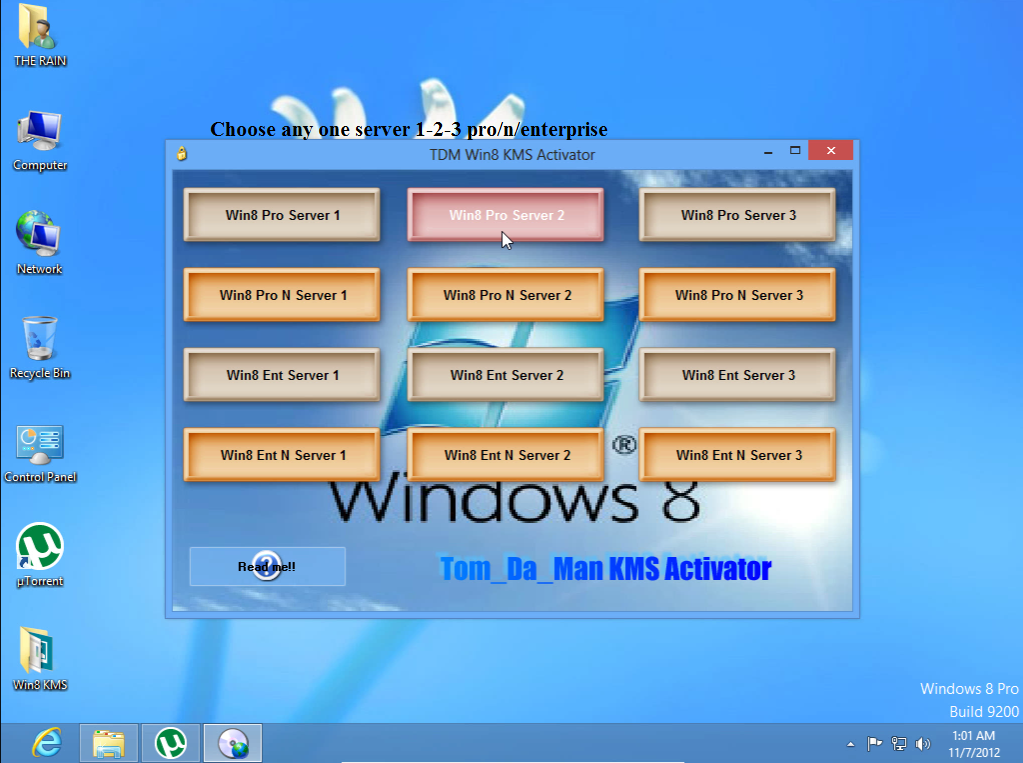Screen dimensions: 1023x763
Task: Choose Win8 Pro Server 1
Action: click(282, 215)
